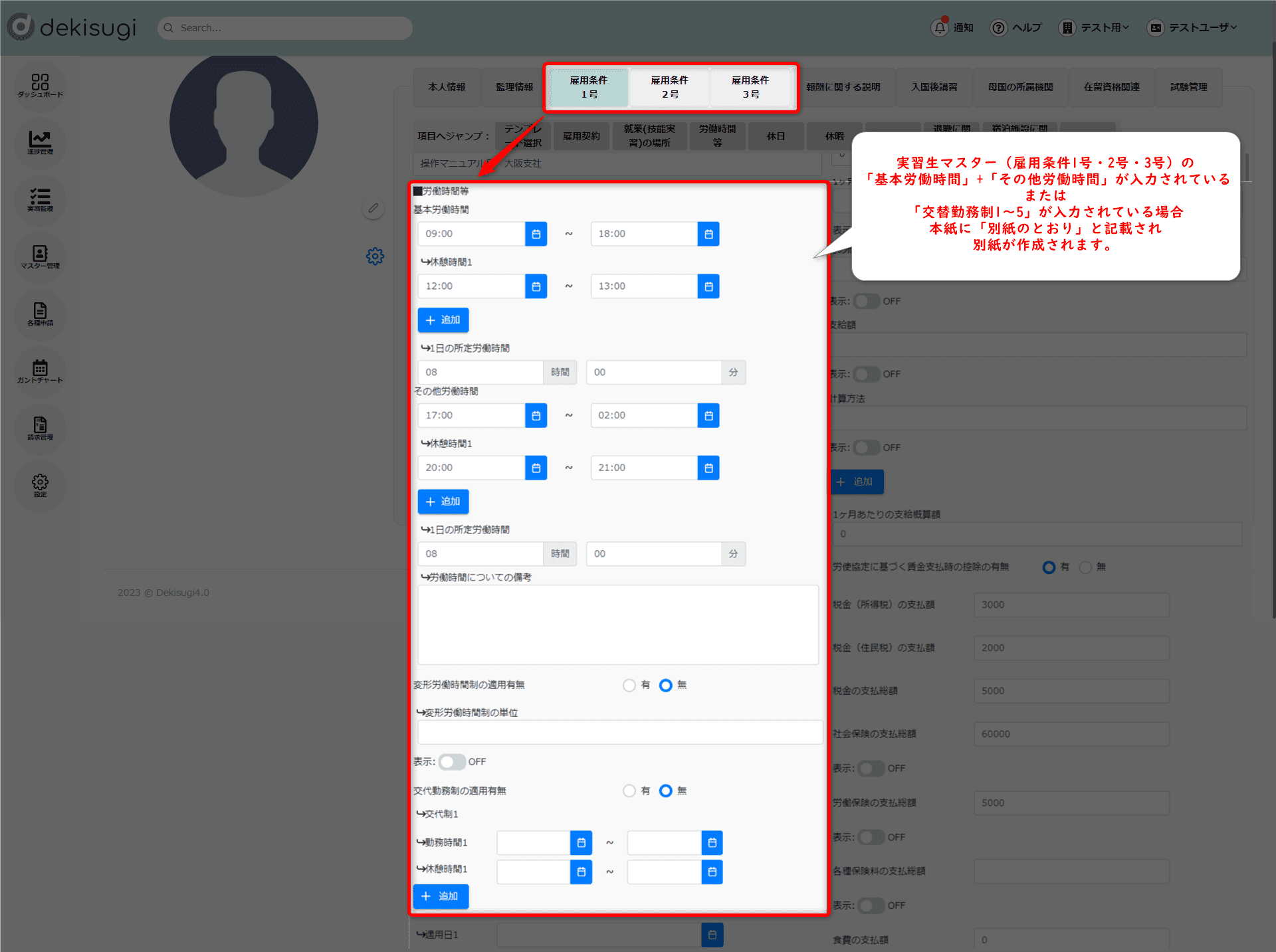This screenshot has height=952, width=1276.
Task: Click the 労働時間についての備考 text area
Action: tap(618, 624)
